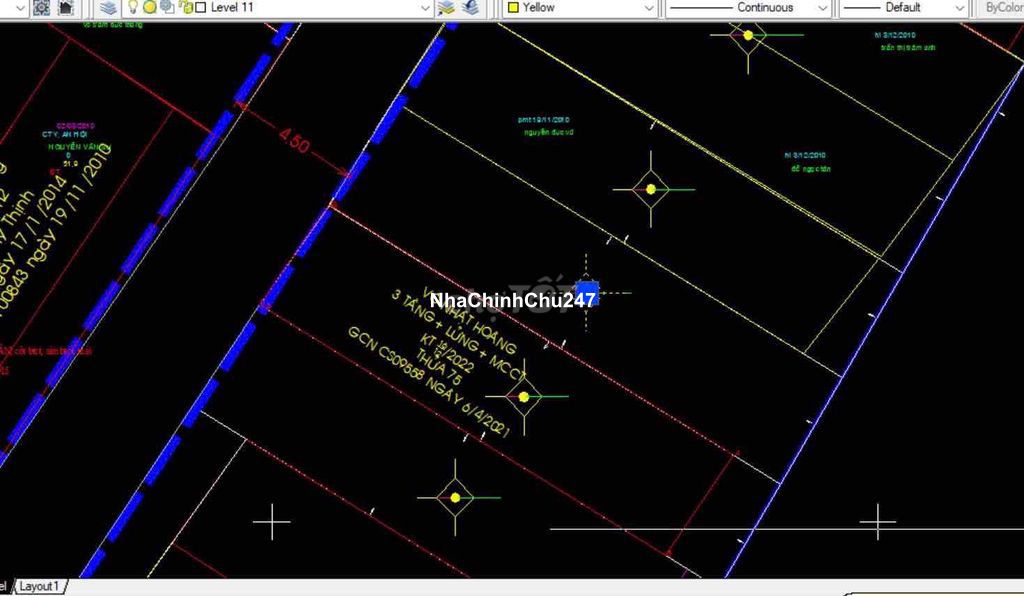Open the ByColor plot style box

pos(1002,7)
